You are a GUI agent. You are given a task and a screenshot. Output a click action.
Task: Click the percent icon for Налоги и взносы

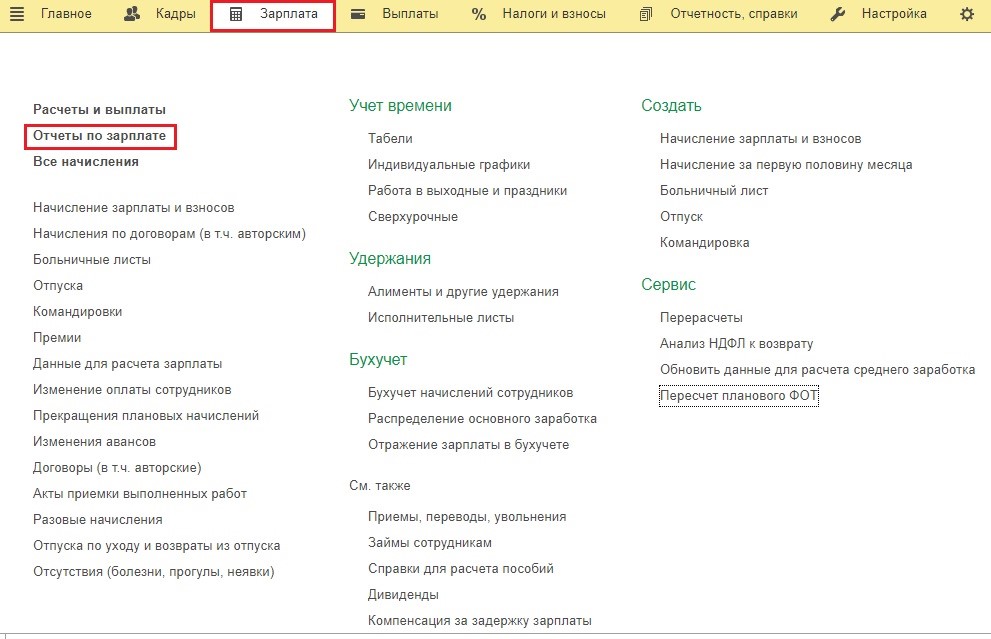[x=479, y=14]
